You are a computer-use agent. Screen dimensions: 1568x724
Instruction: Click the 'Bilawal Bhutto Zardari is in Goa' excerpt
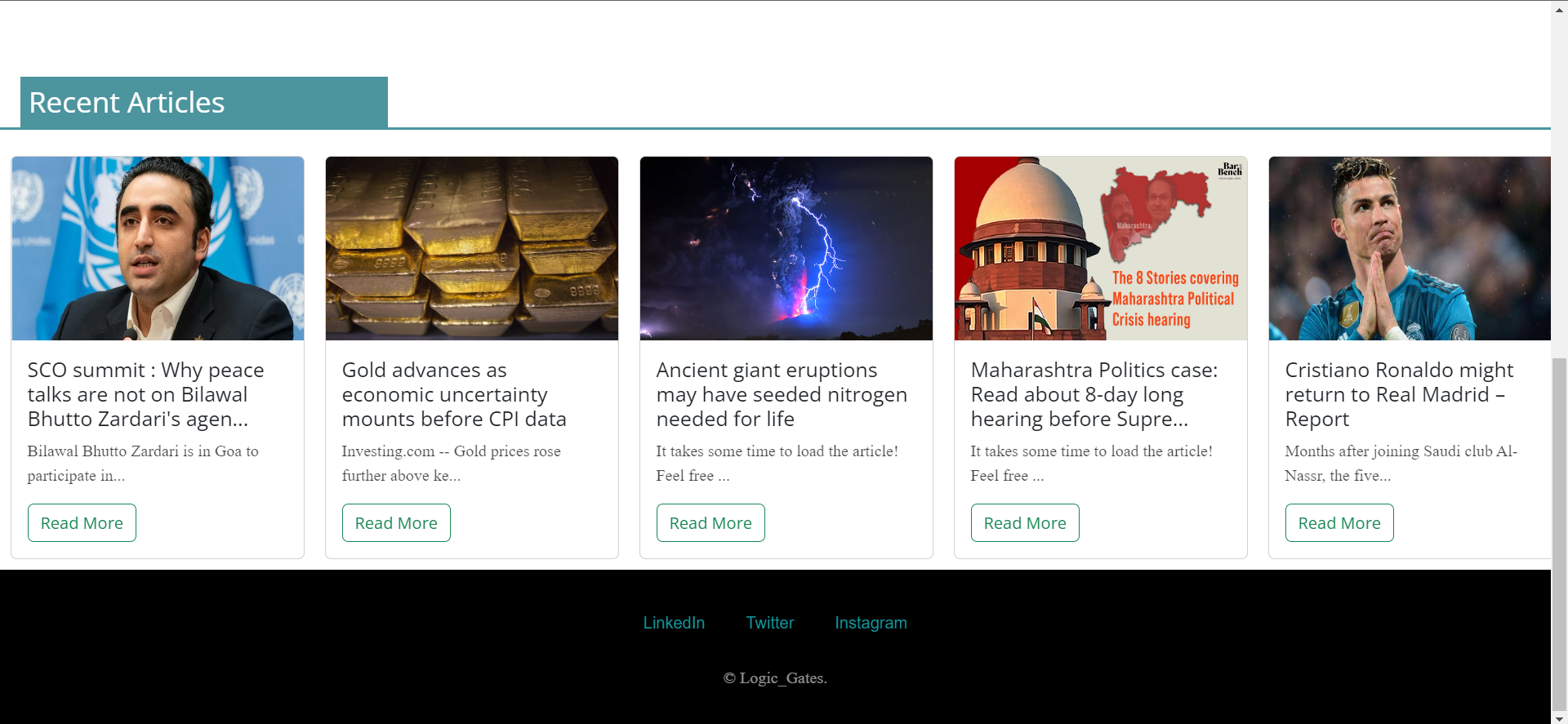[x=143, y=463]
